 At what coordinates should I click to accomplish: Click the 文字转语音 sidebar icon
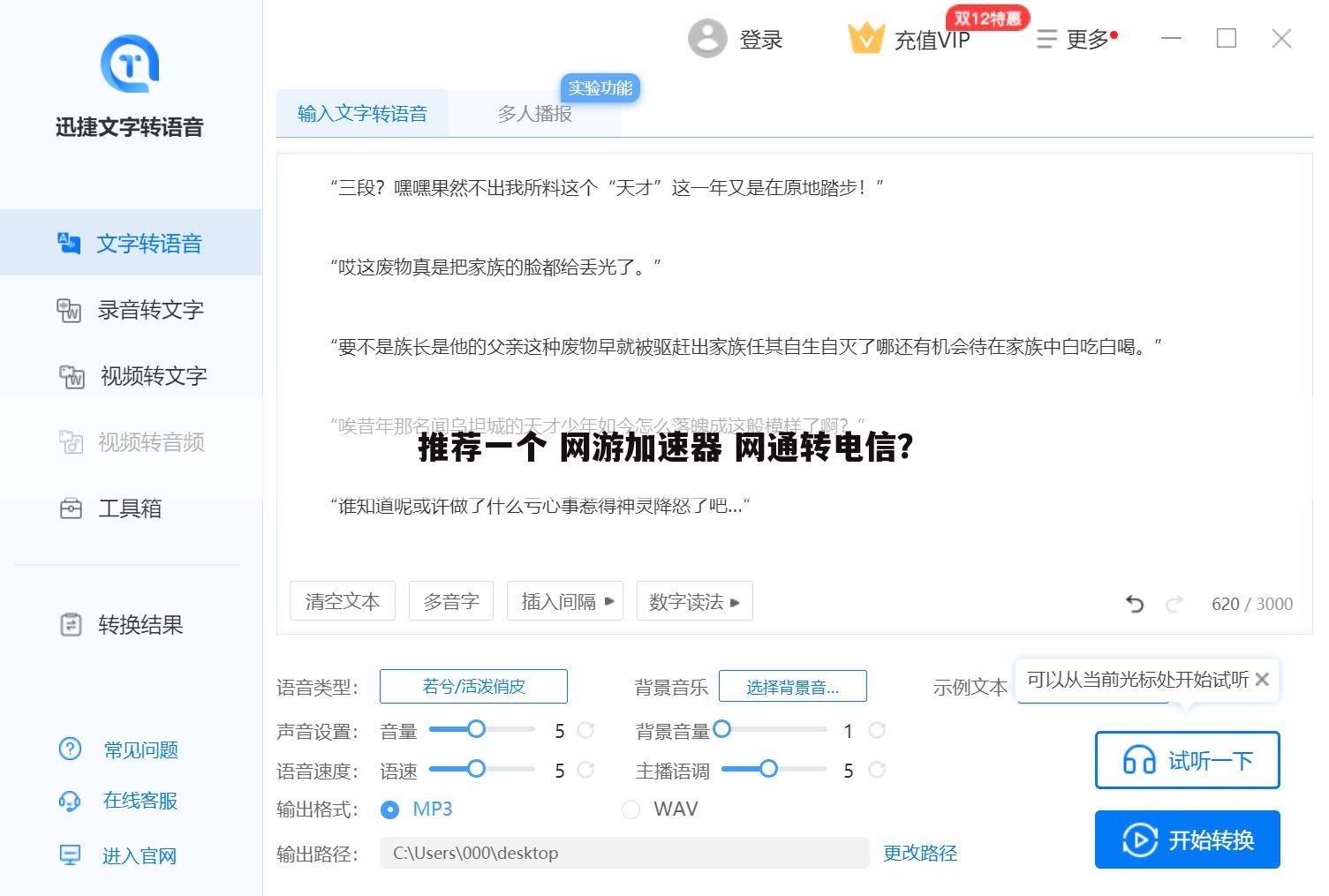69,243
